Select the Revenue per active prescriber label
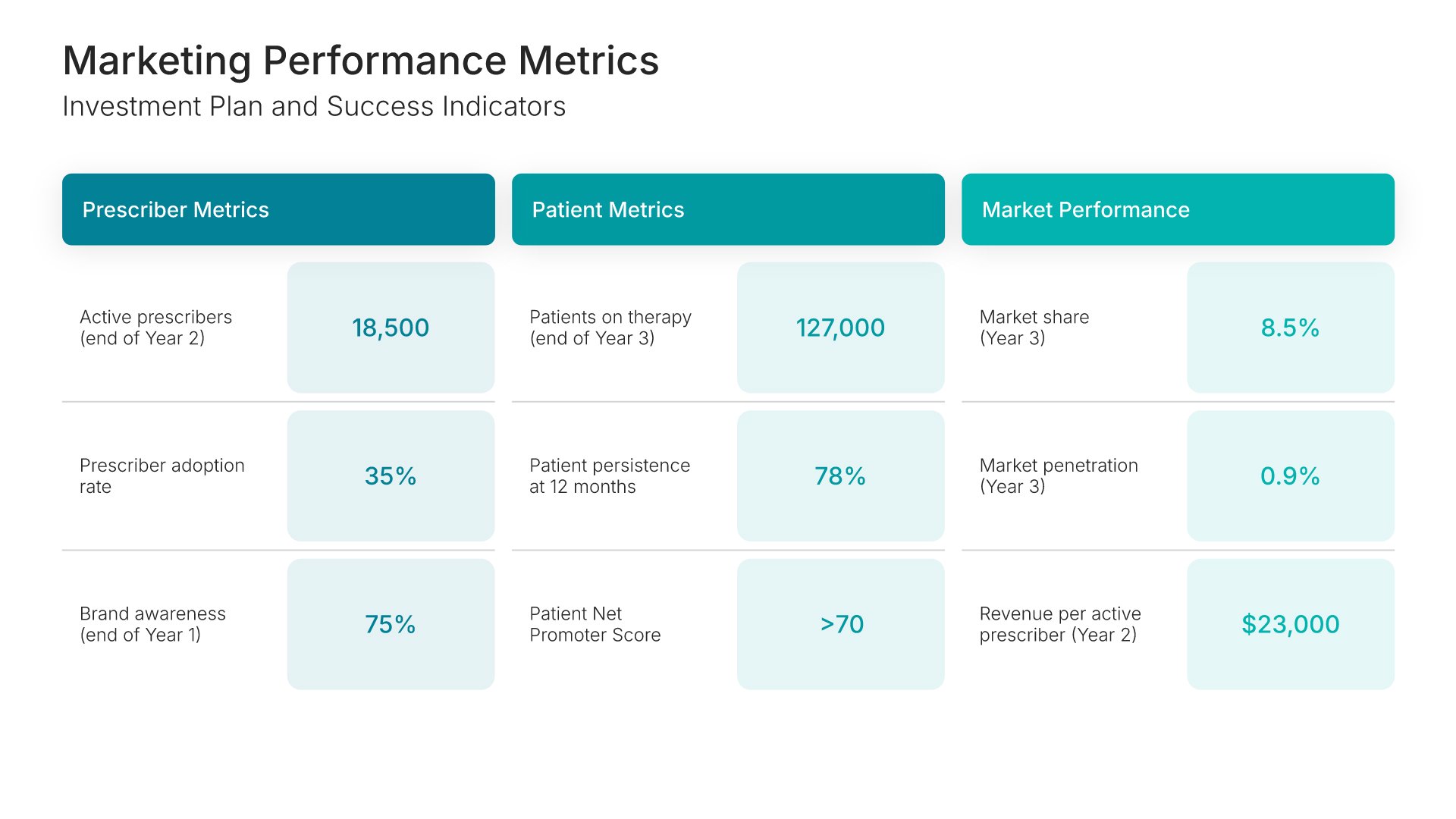The image size is (1456, 819). [x=1059, y=624]
